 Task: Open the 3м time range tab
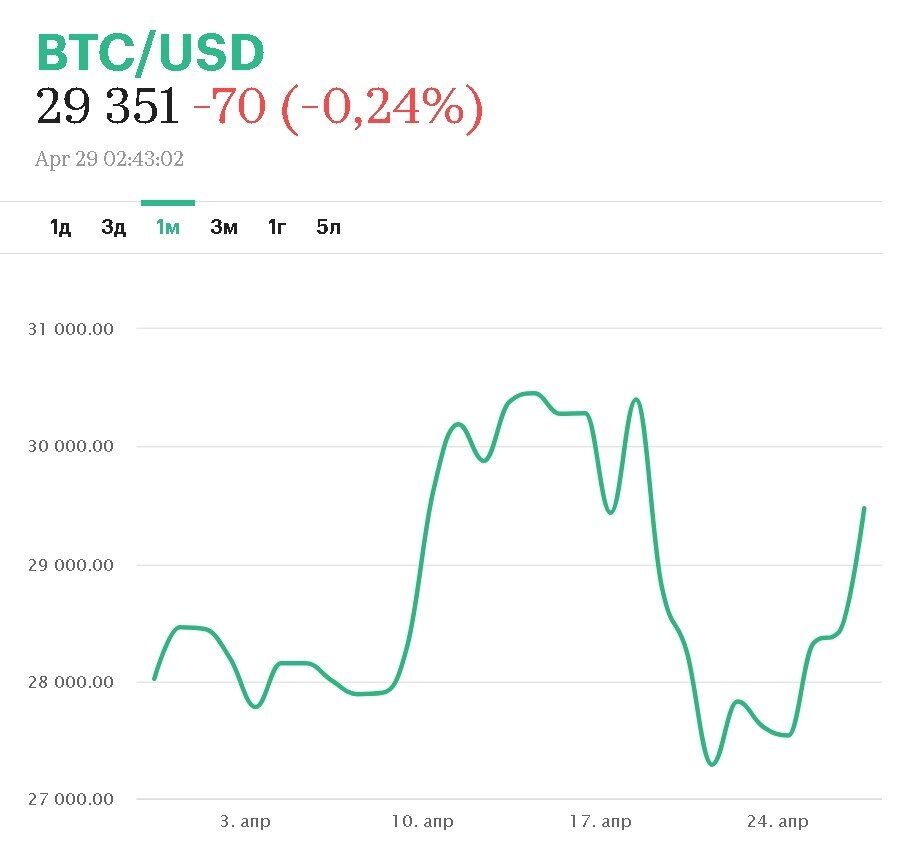(223, 227)
